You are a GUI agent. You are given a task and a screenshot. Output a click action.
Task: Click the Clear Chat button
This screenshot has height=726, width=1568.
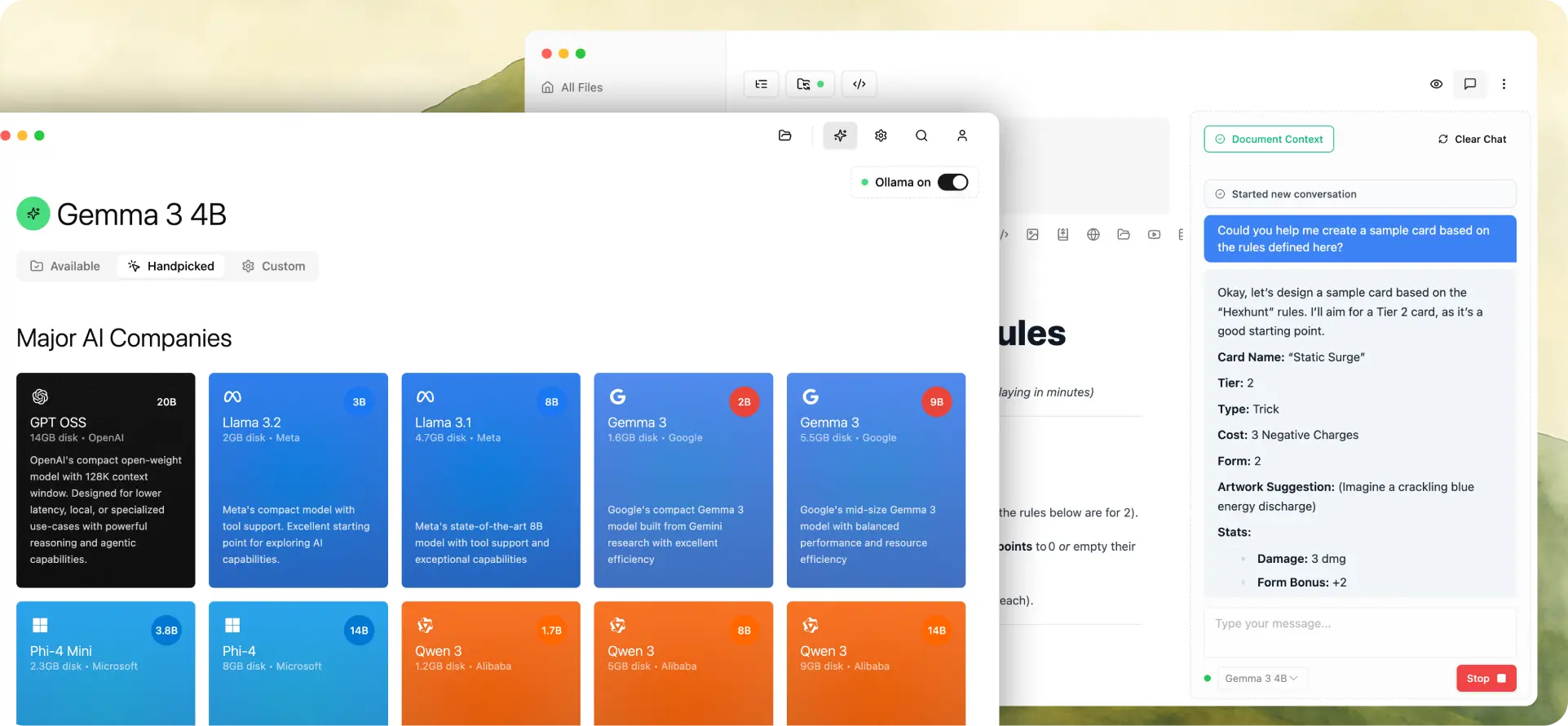(1472, 139)
